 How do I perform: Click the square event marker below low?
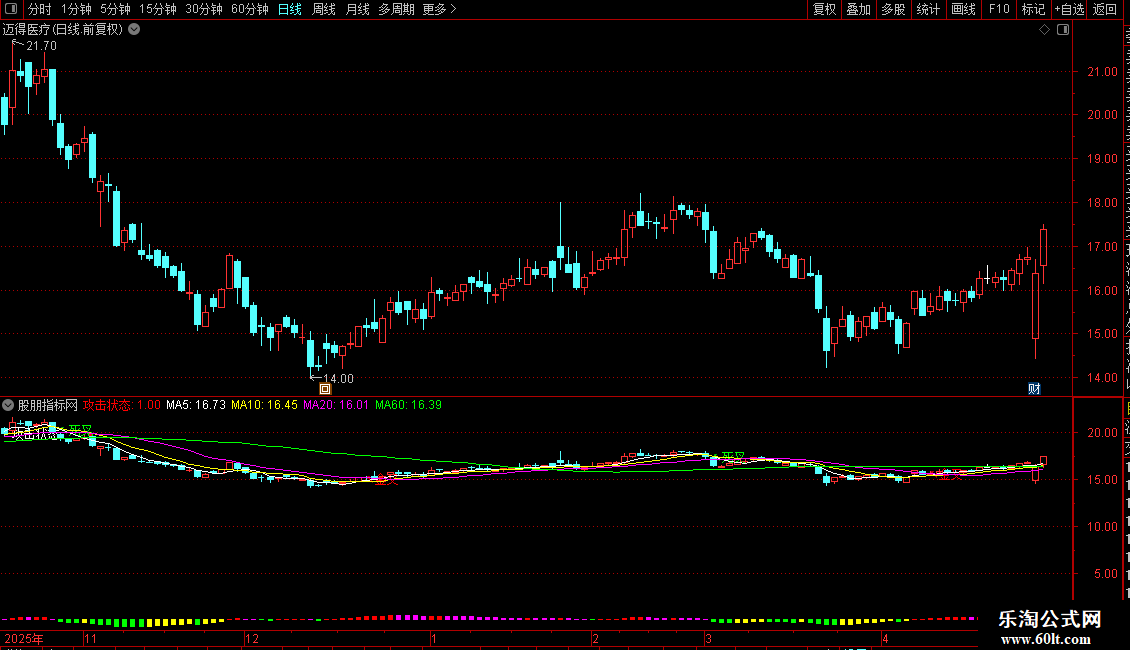coord(325,389)
